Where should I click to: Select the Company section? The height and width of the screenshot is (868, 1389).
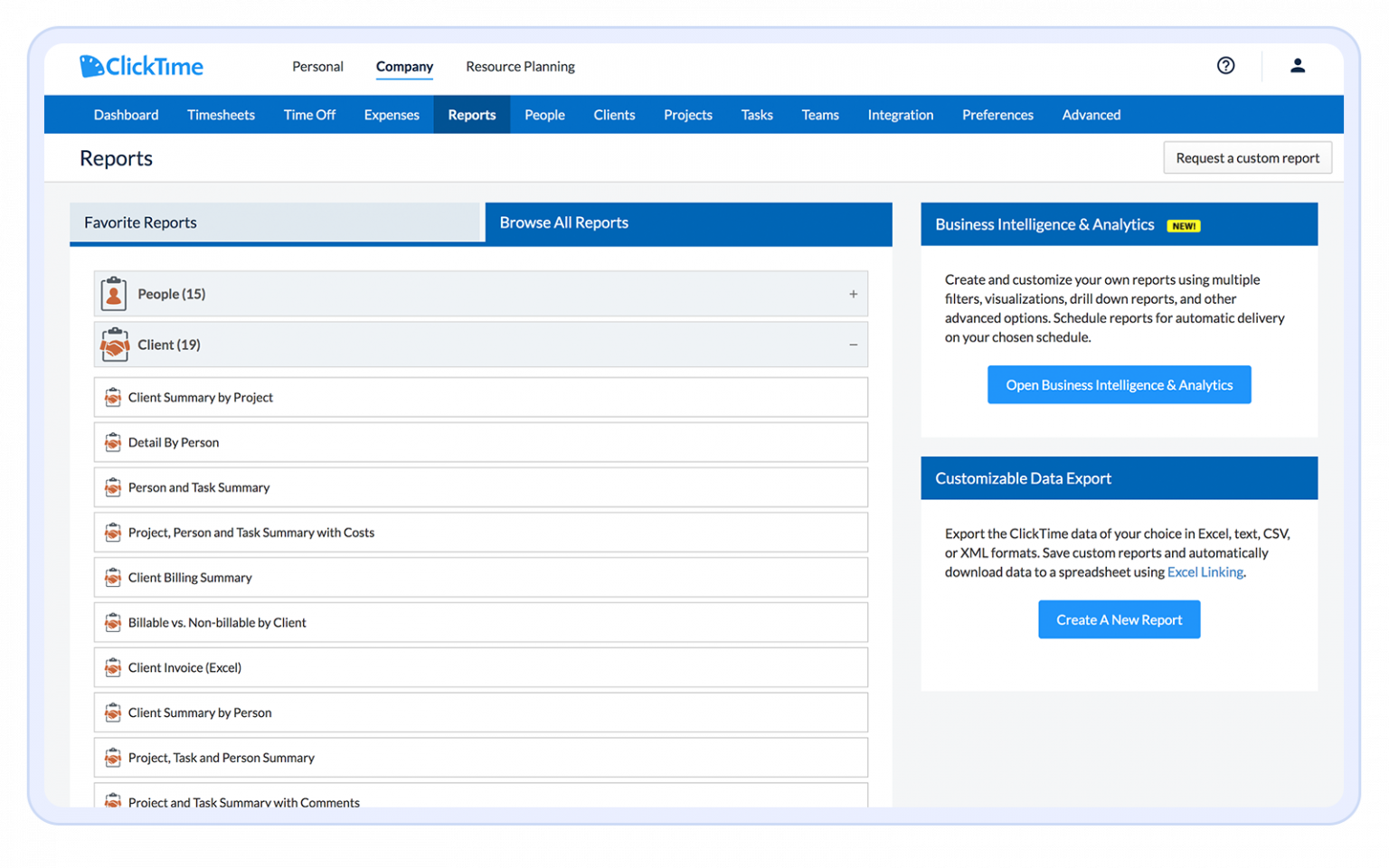tap(404, 66)
